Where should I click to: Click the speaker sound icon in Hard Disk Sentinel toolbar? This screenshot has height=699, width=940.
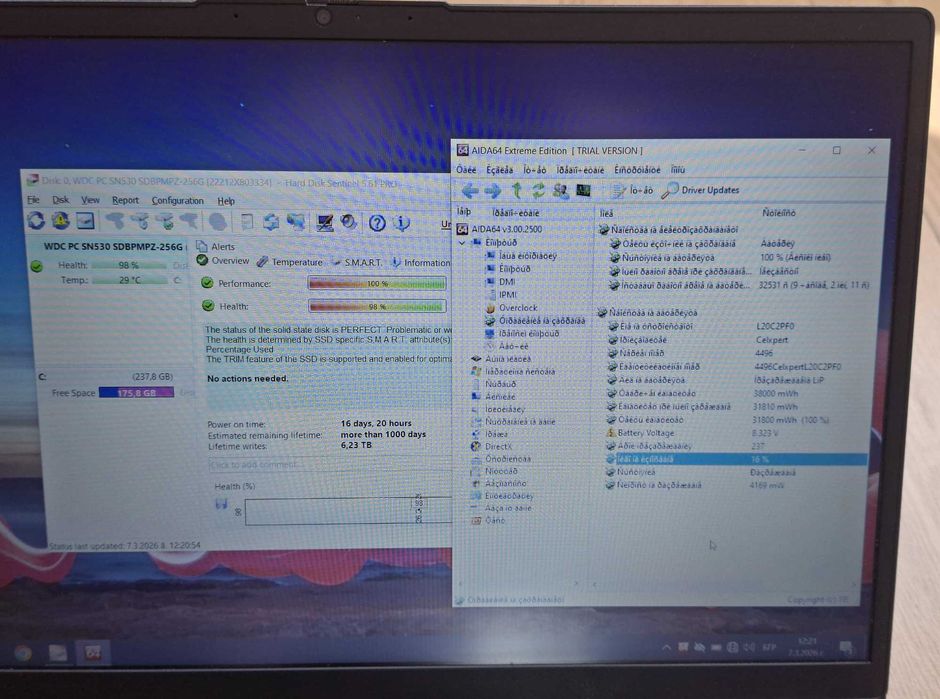[x=348, y=222]
